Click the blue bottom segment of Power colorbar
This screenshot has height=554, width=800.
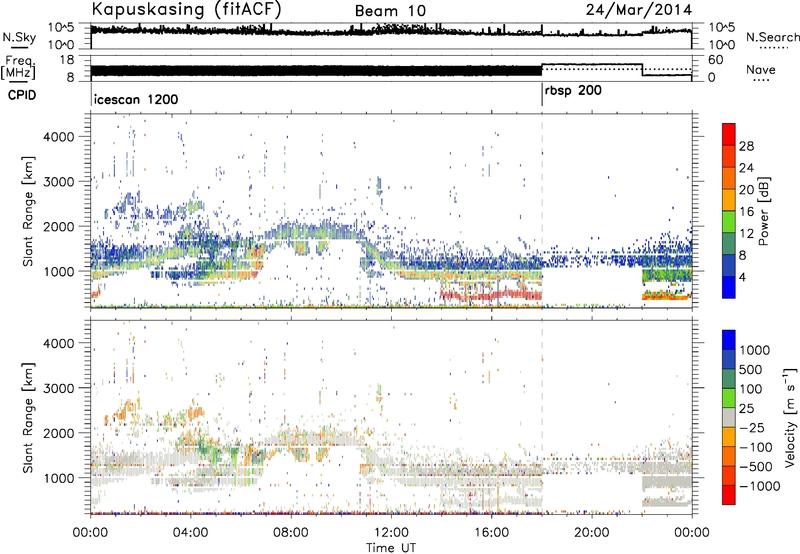tap(729, 288)
